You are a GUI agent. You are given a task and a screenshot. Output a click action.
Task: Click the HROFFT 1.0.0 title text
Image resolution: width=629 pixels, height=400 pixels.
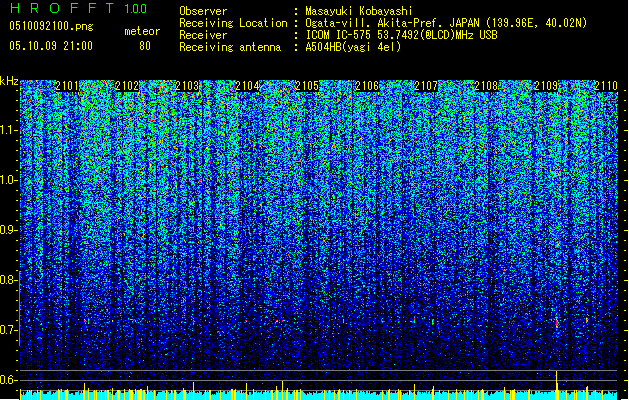coord(78,8)
